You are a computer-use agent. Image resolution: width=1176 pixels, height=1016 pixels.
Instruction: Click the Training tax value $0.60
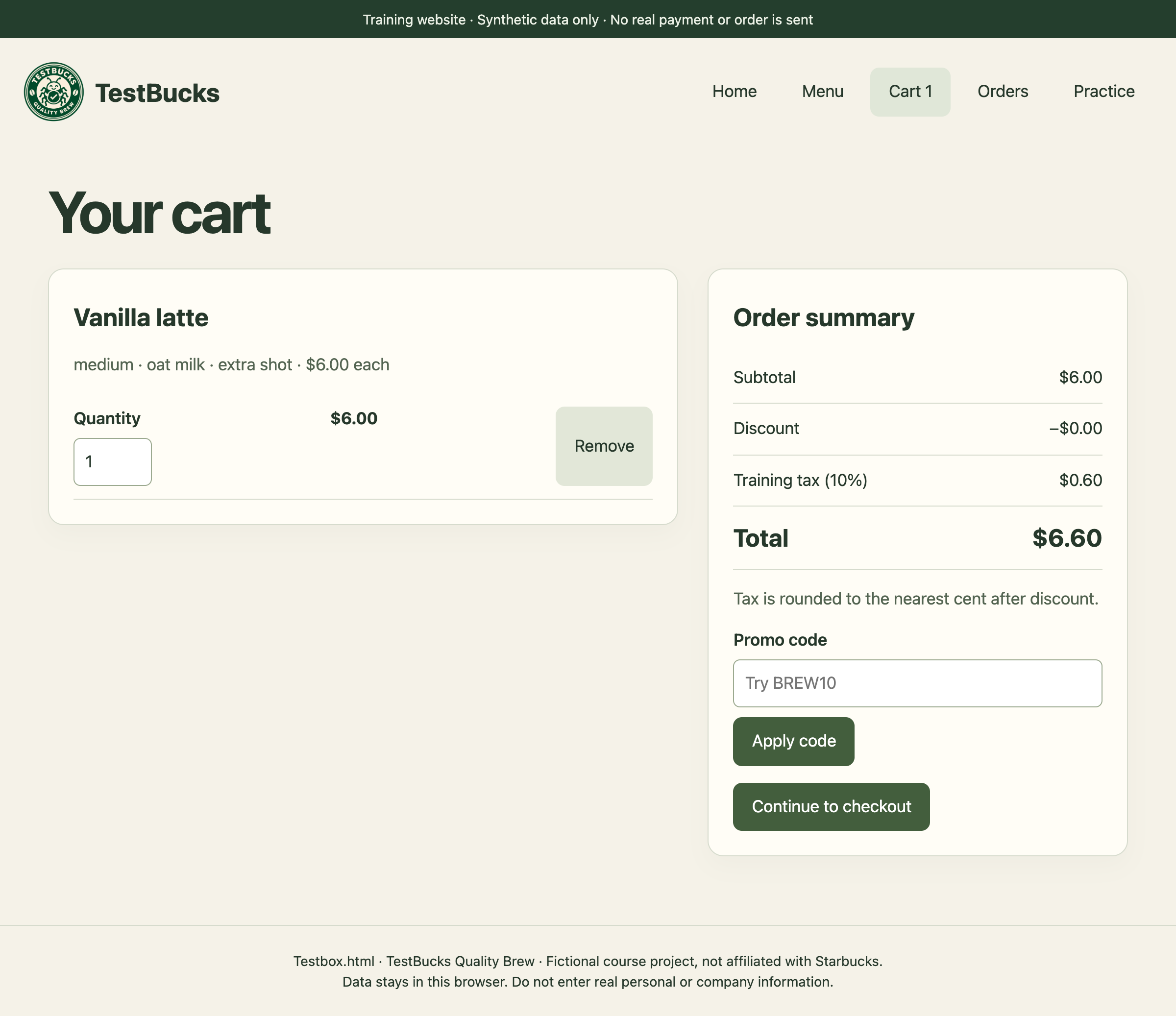[1080, 481]
